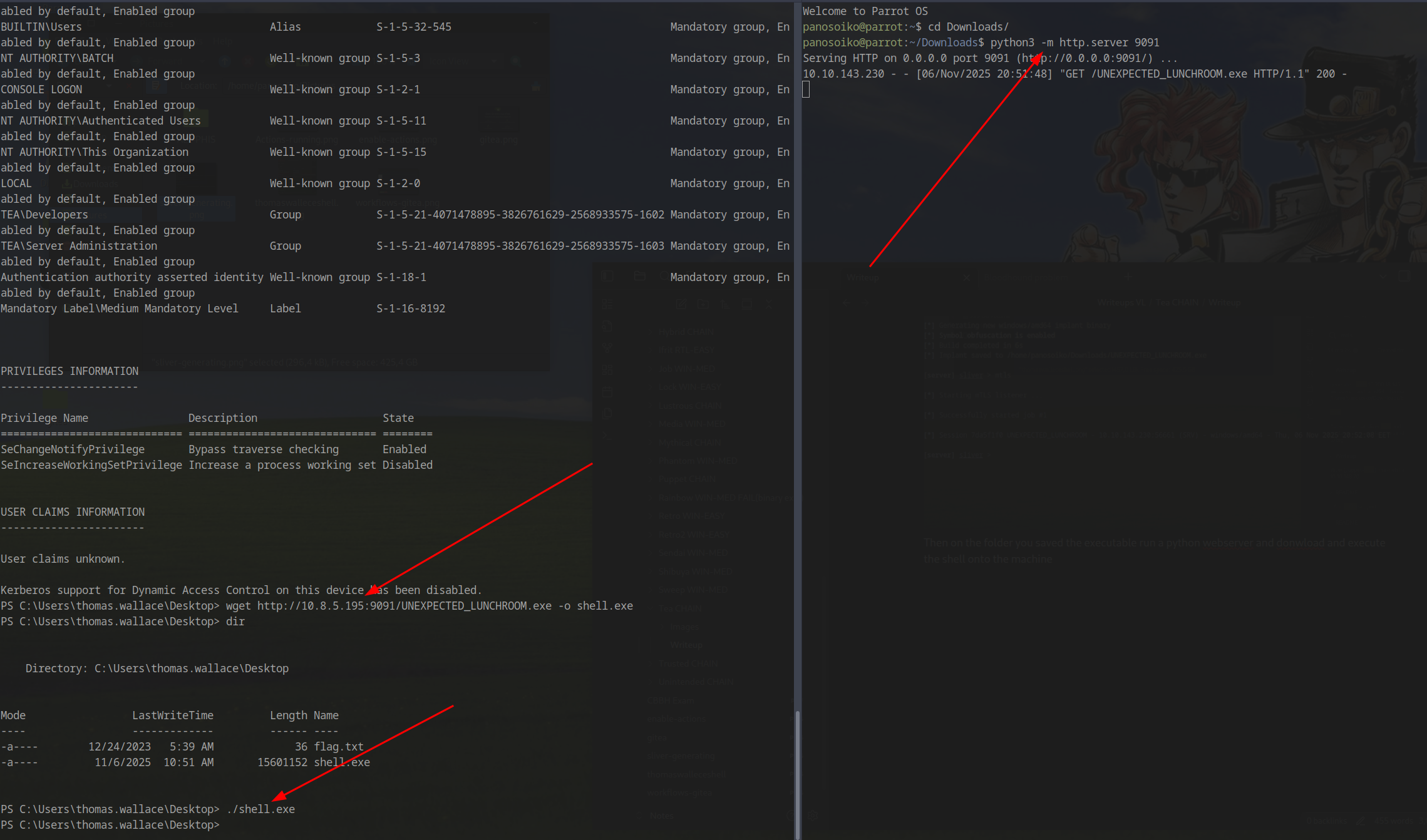Open the change sort order icon
The width and height of the screenshot is (1427, 840).
[x=724, y=304]
